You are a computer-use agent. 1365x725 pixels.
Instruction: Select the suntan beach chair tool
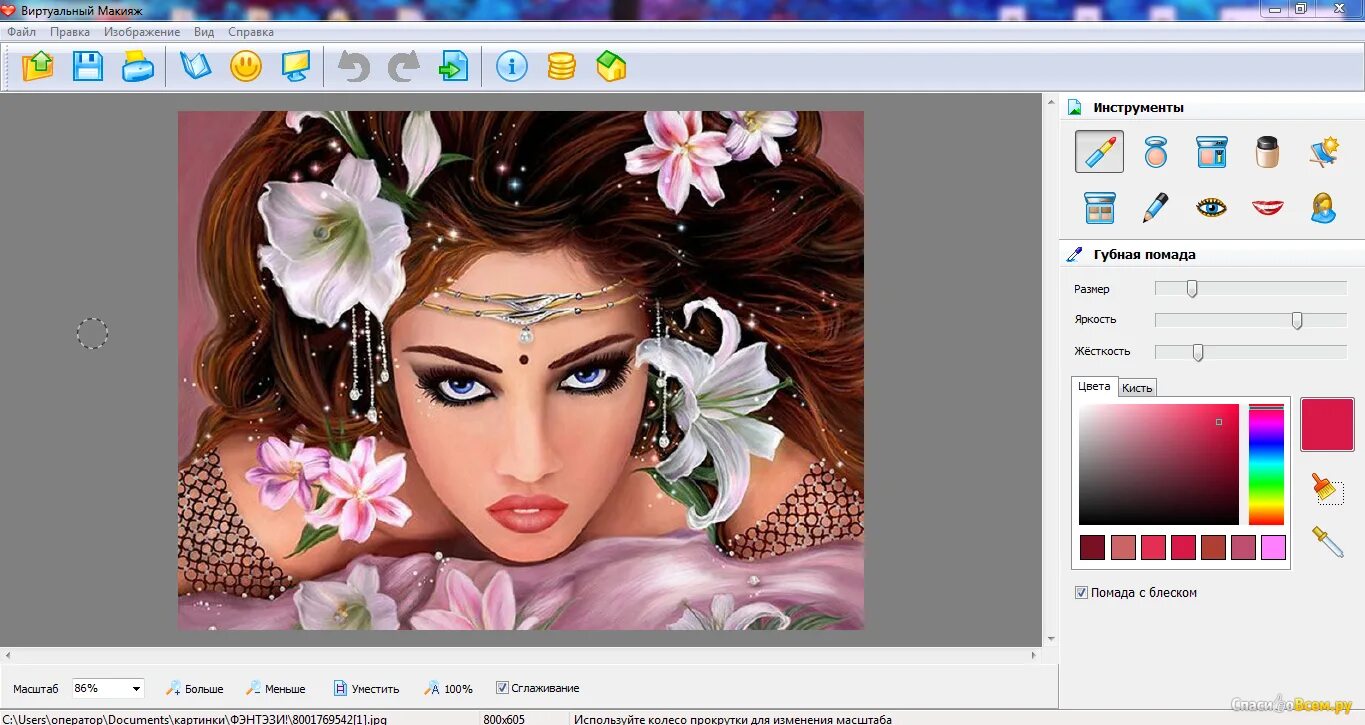[1324, 152]
